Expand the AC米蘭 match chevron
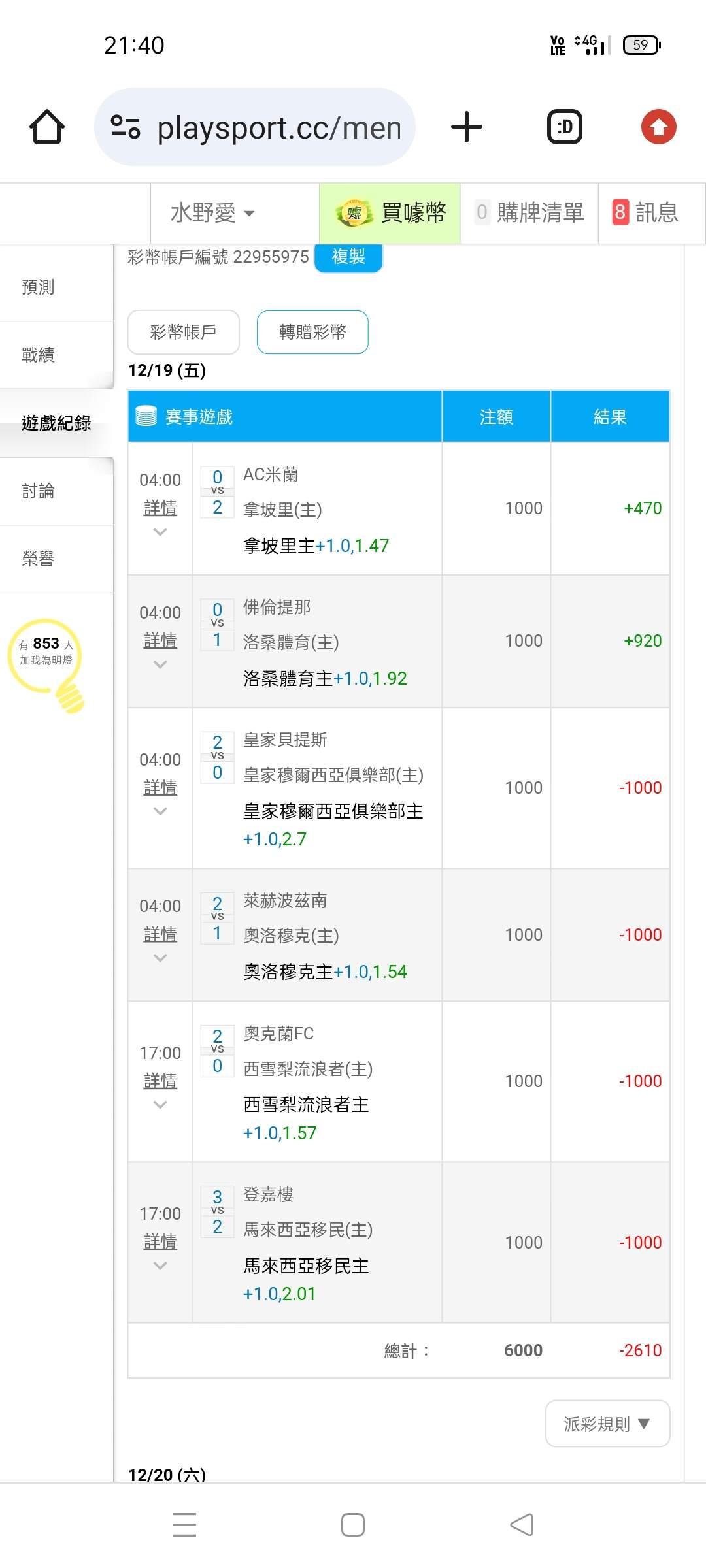 tap(160, 532)
